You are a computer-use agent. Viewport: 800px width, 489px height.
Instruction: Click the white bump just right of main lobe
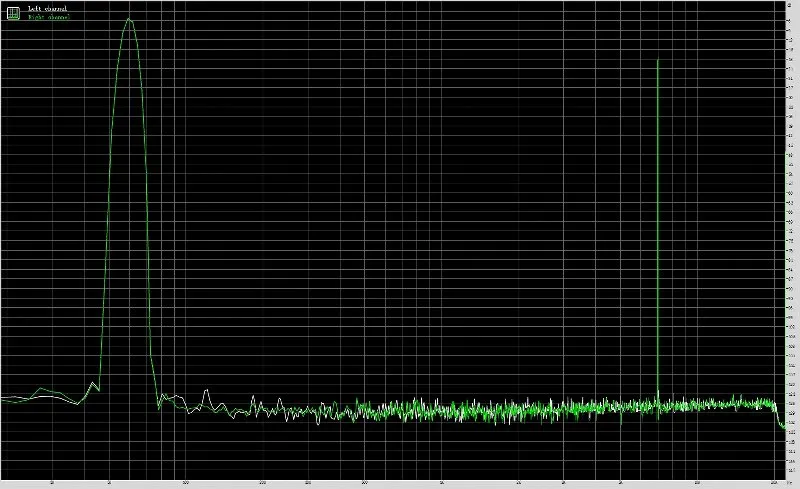pos(206,394)
